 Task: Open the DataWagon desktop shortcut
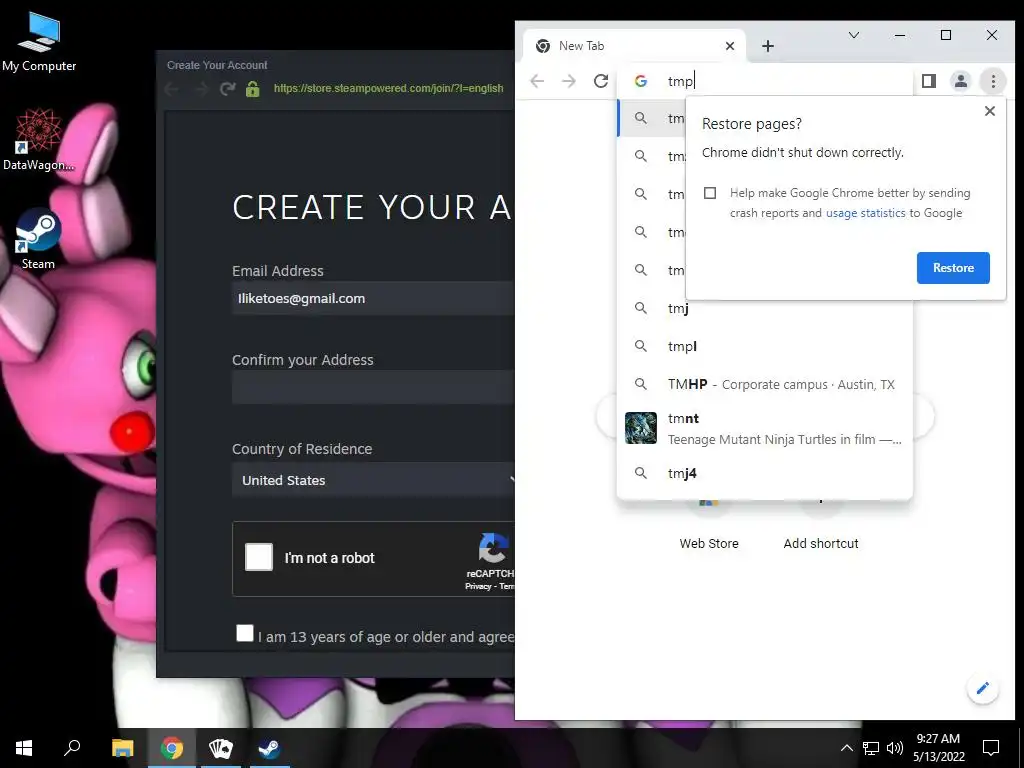39,140
